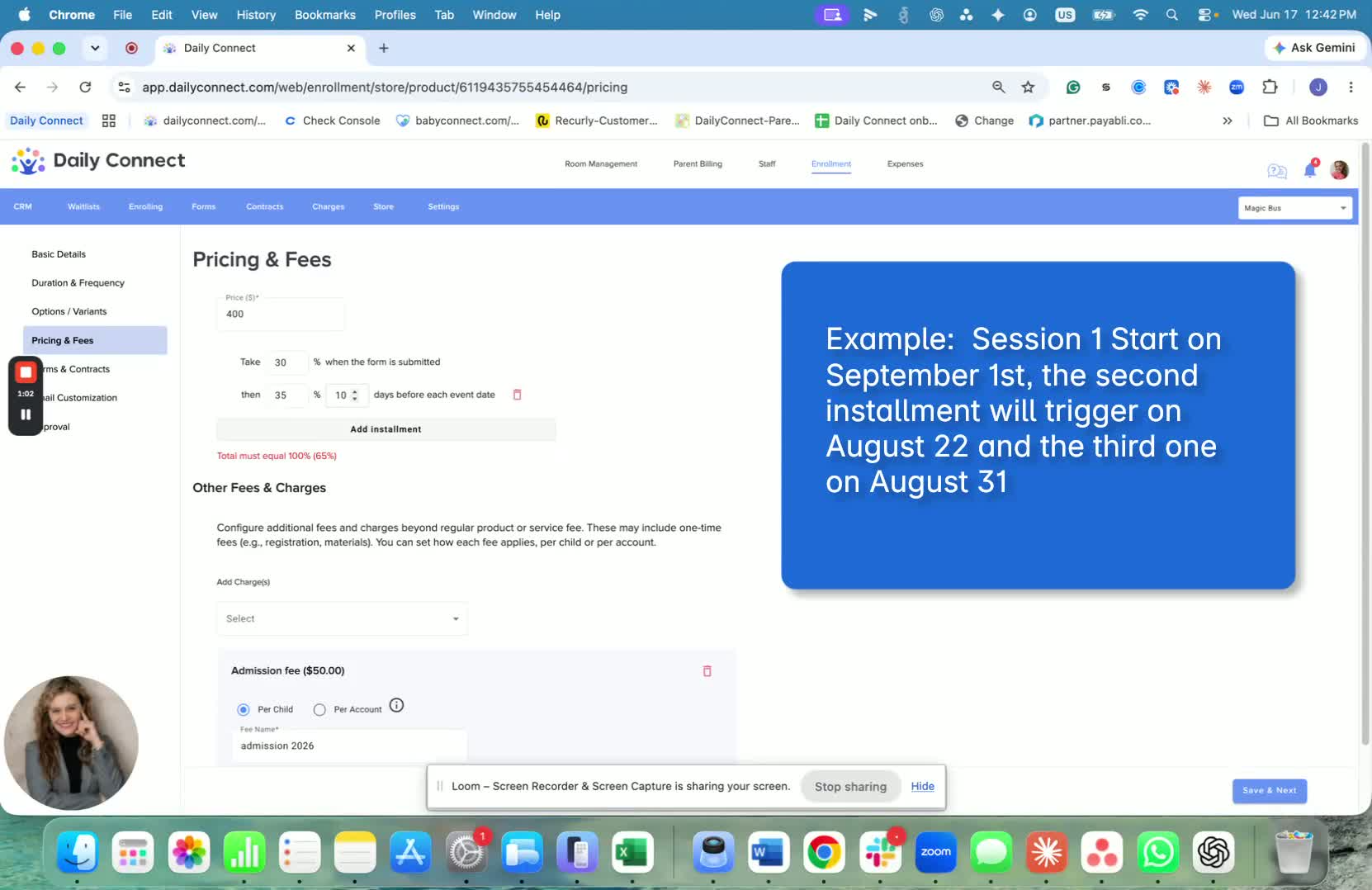This screenshot has height=890, width=1372.
Task: Open Chrome three-dot menu
Action: [x=1351, y=87]
